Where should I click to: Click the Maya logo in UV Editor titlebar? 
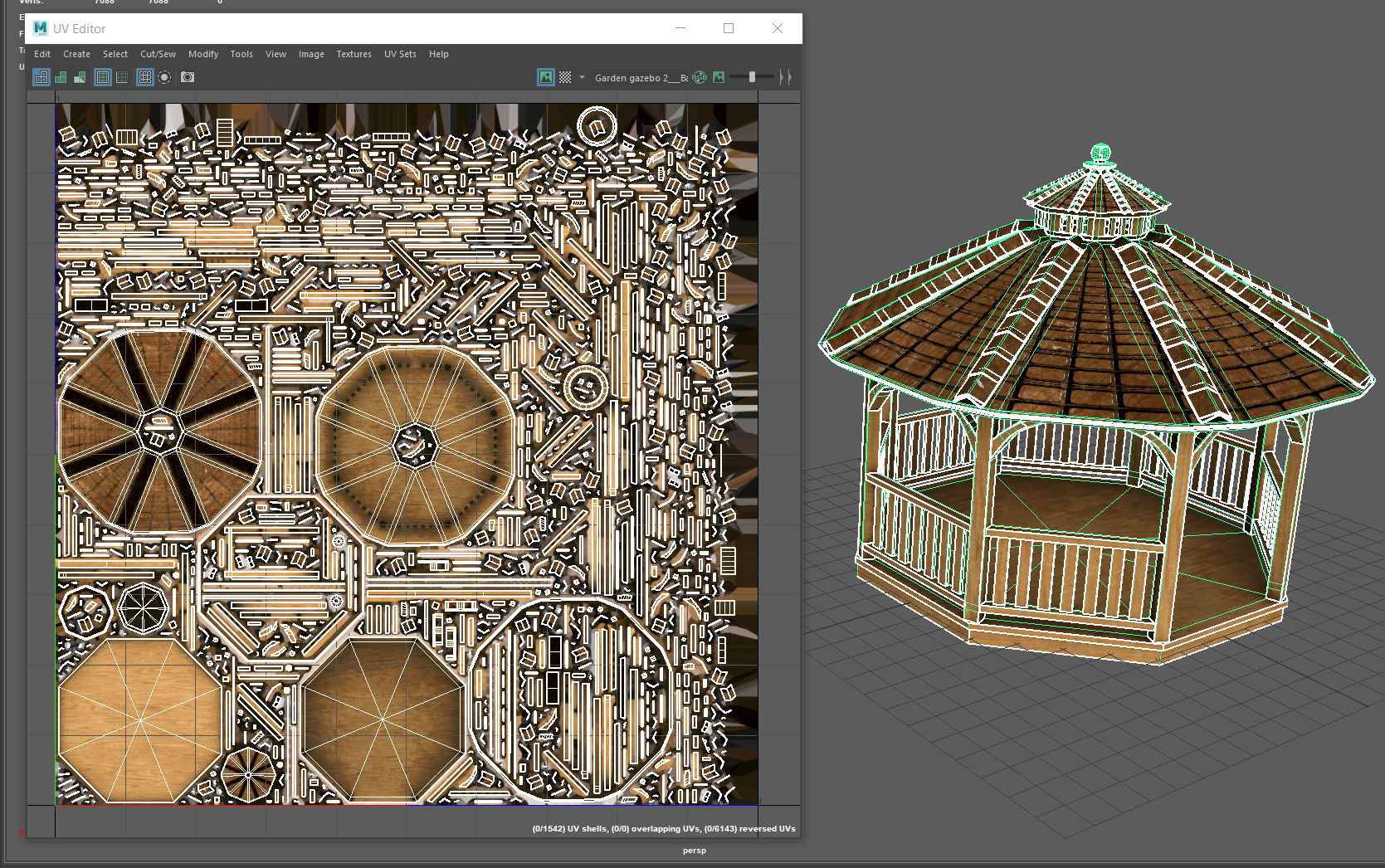click(40, 28)
